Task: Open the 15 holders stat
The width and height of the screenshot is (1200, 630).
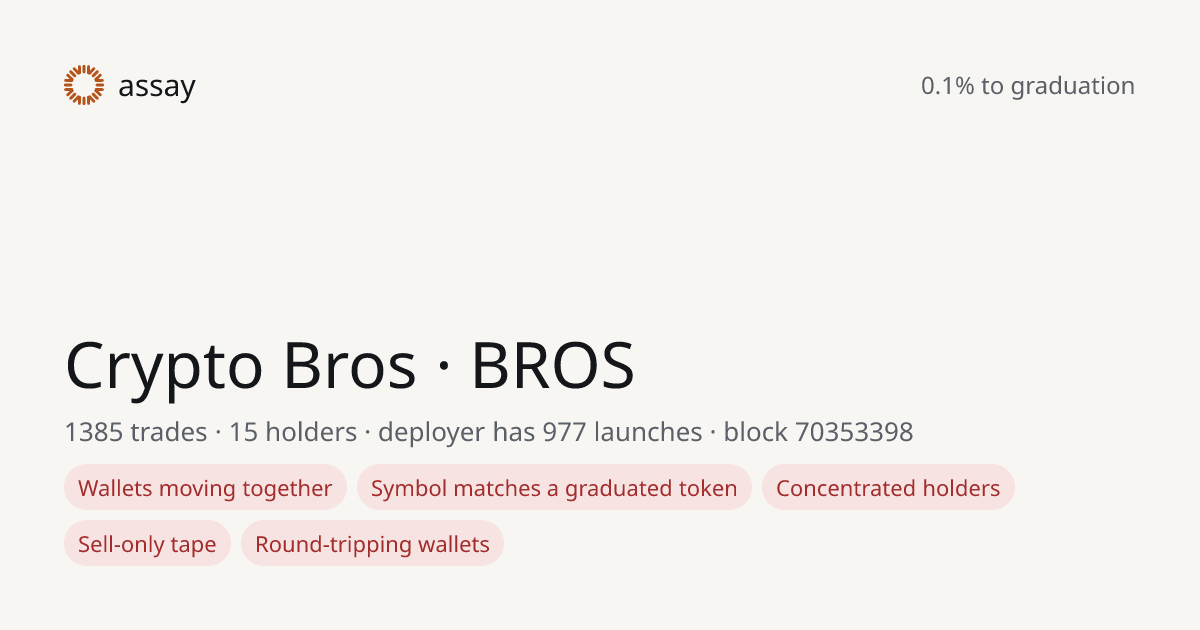Action: tap(293, 432)
